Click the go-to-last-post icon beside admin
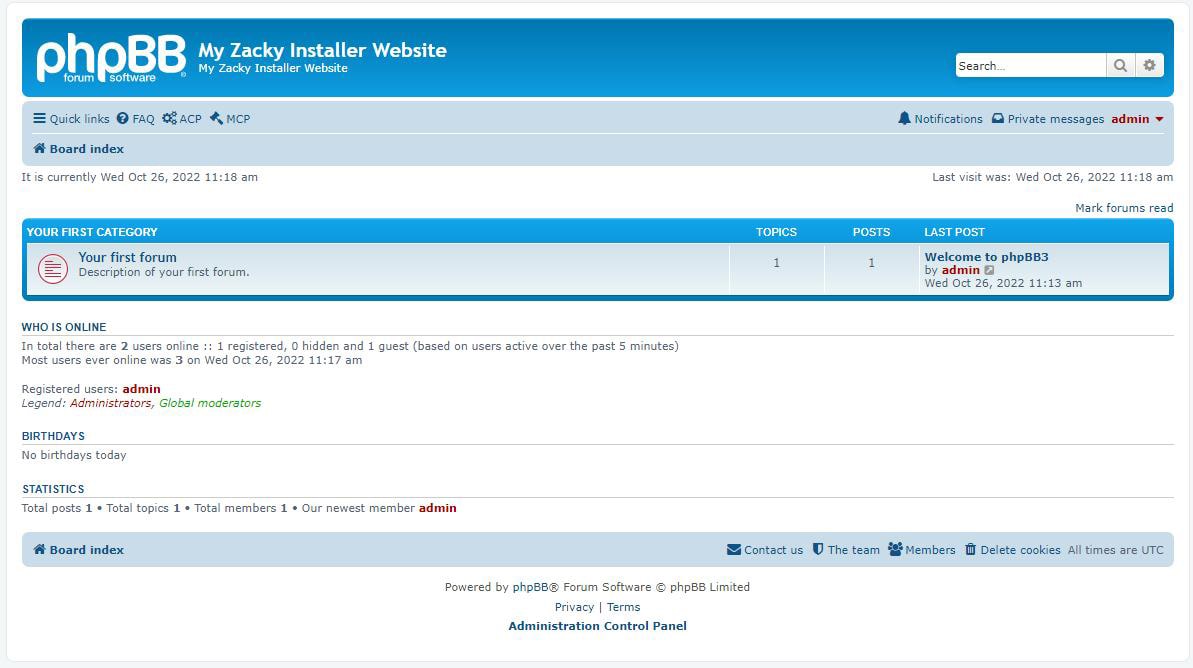Viewport: 1193px width, 668px height. pos(990,270)
